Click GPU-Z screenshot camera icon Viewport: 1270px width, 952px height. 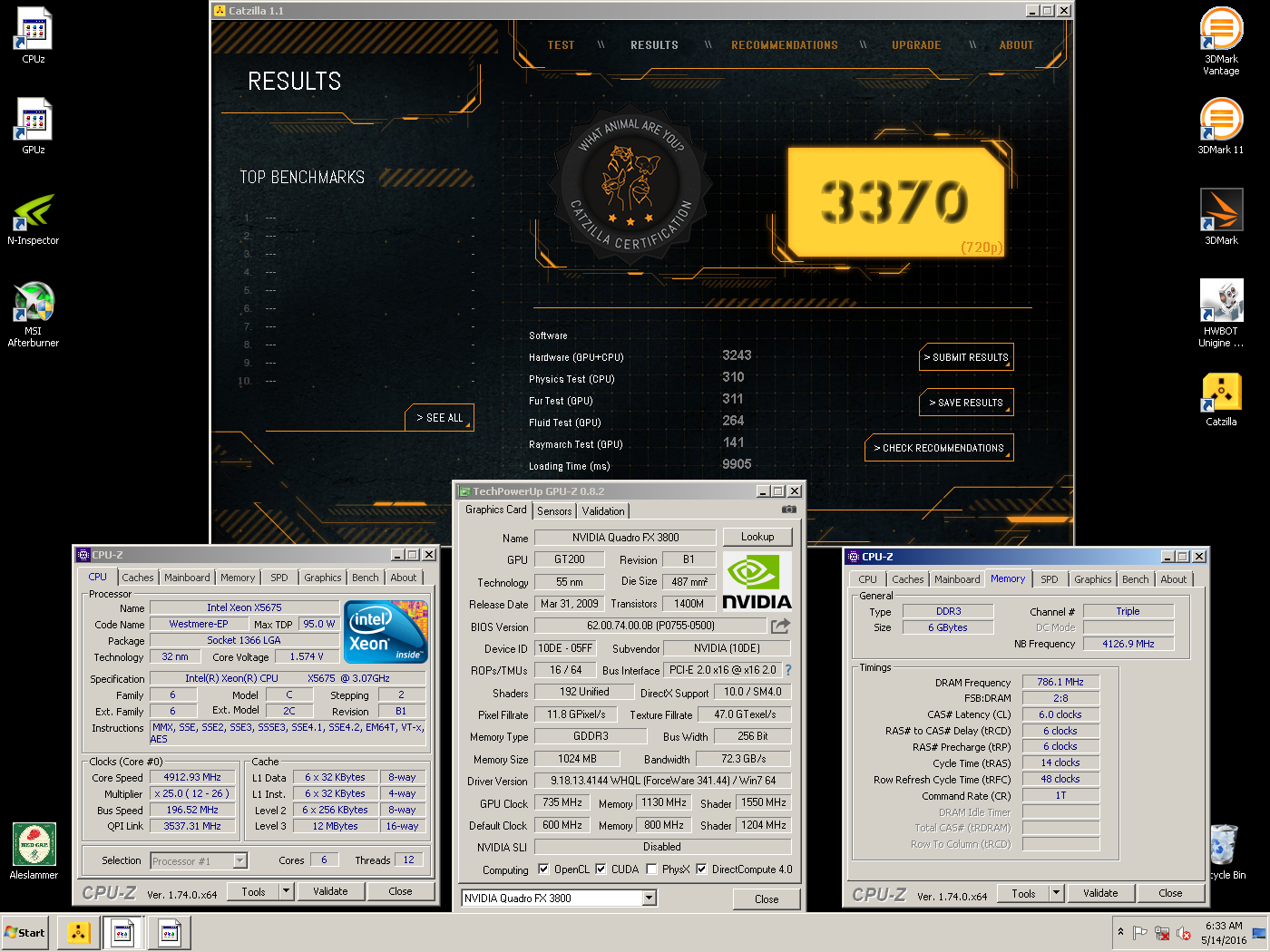(x=789, y=510)
